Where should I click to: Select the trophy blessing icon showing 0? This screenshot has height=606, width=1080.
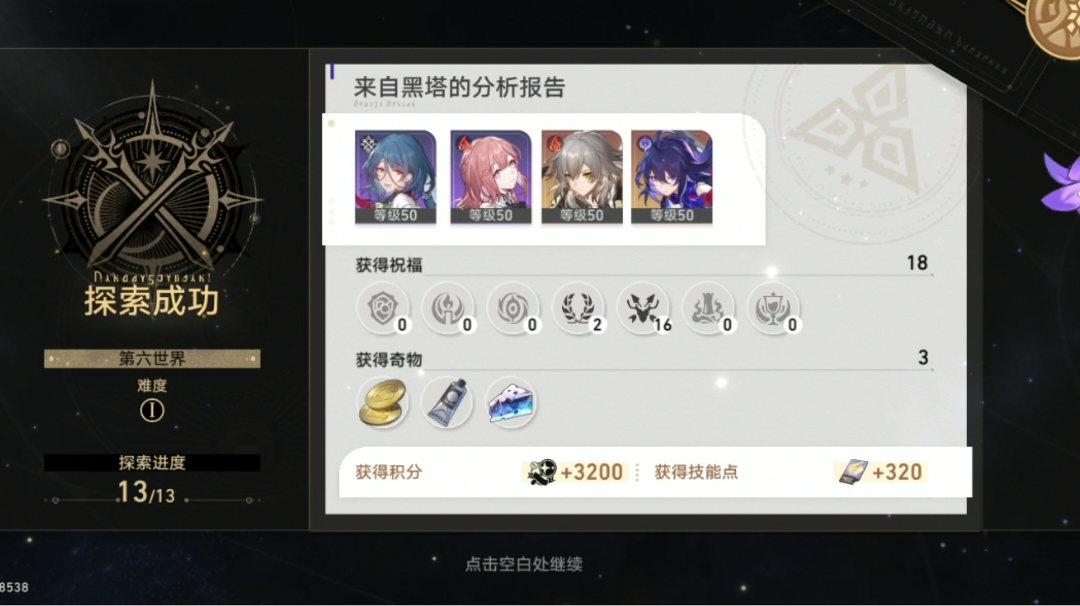tap(773, 308)
